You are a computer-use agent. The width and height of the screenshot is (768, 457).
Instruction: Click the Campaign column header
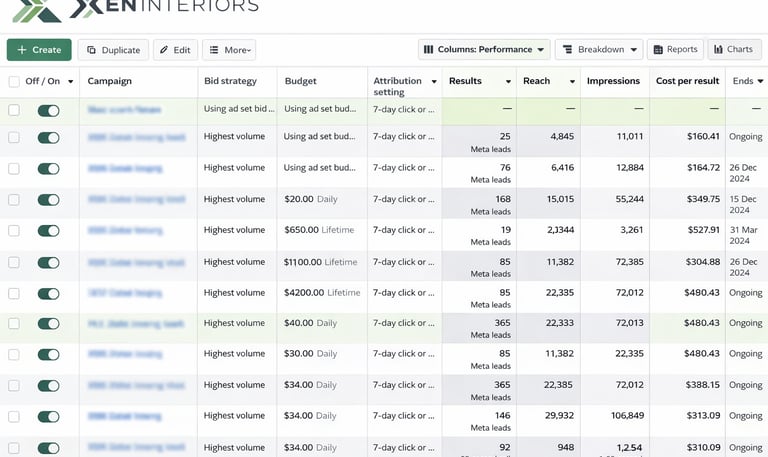click(110, 81)
